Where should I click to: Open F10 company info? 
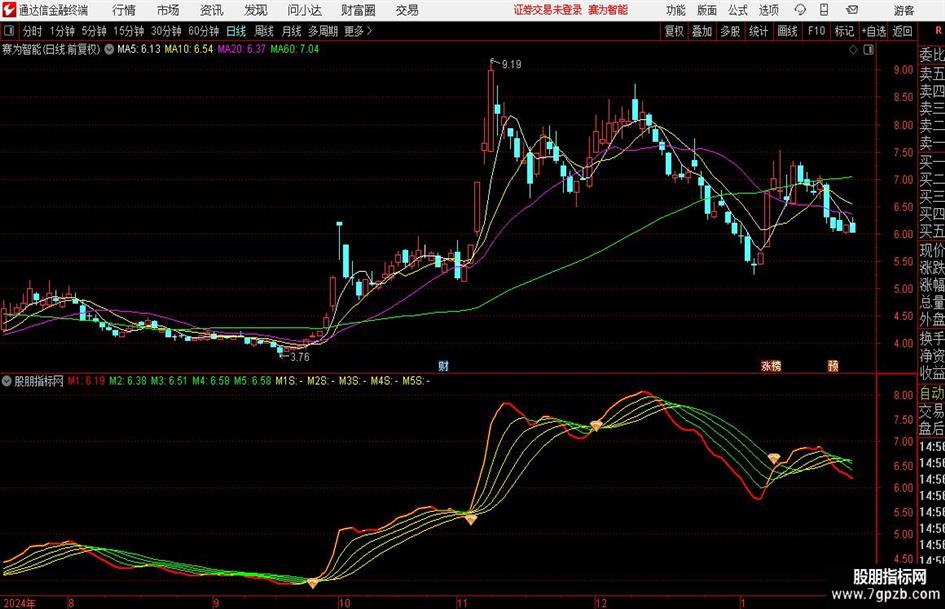point(817,31)
